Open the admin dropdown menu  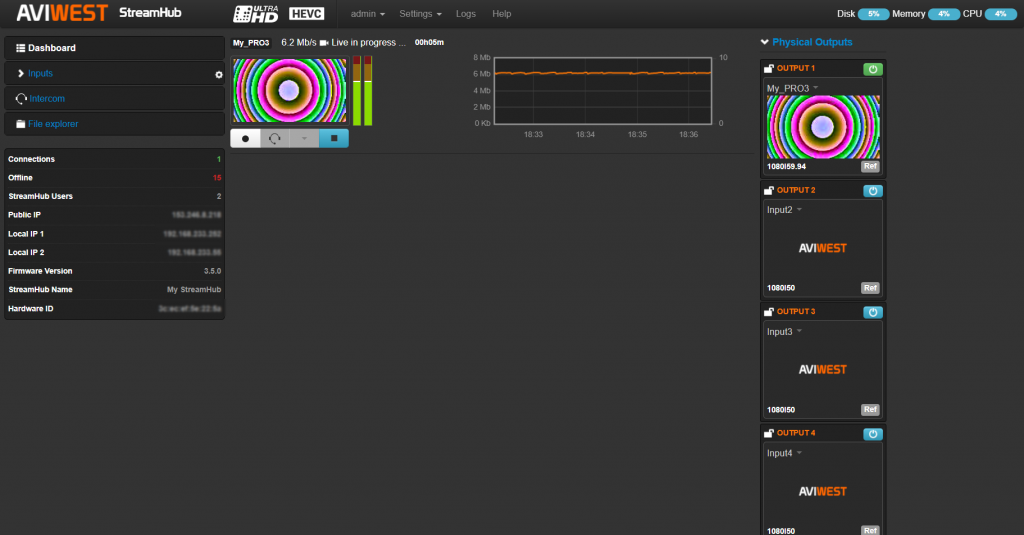click(x=368, y=14)
